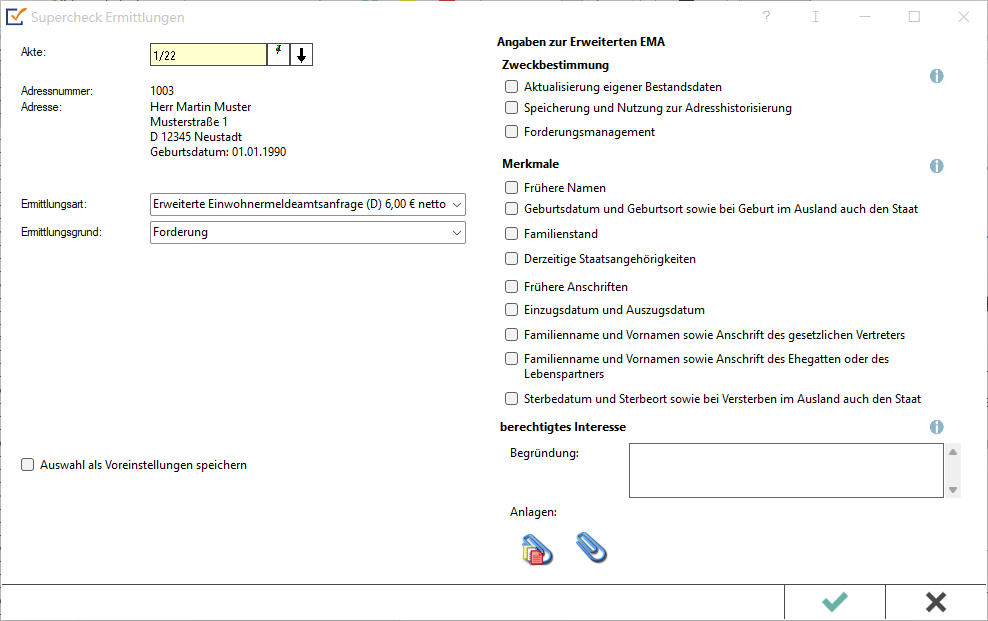Open the Ermittlungsart dropdown
988x621 pixels.
(307, 204)
